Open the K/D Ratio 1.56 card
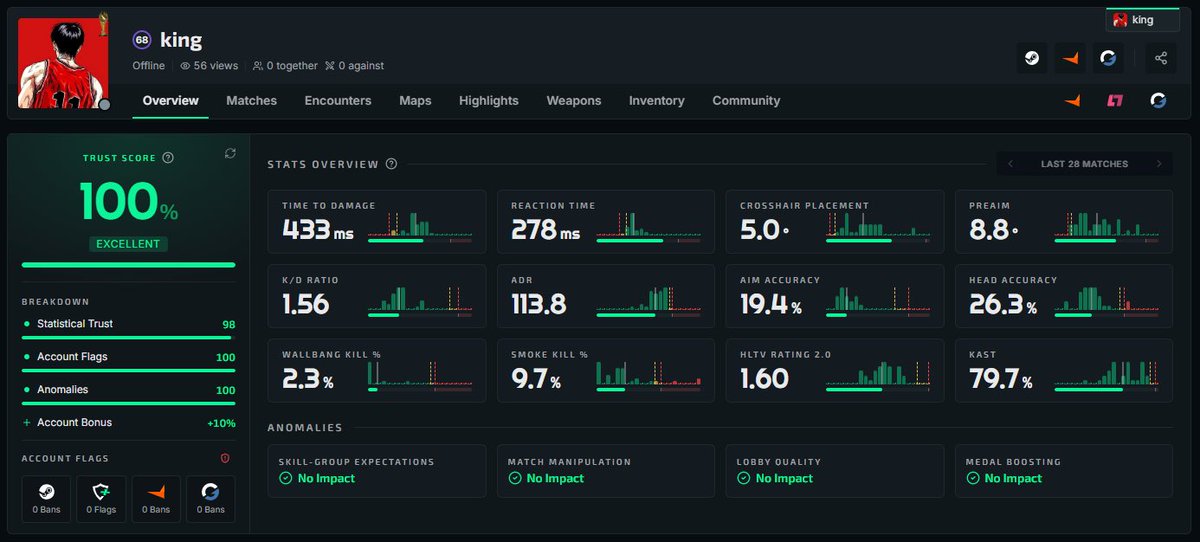The height and width of the screenshot is (542, 1200). click(x=377, y=296)
